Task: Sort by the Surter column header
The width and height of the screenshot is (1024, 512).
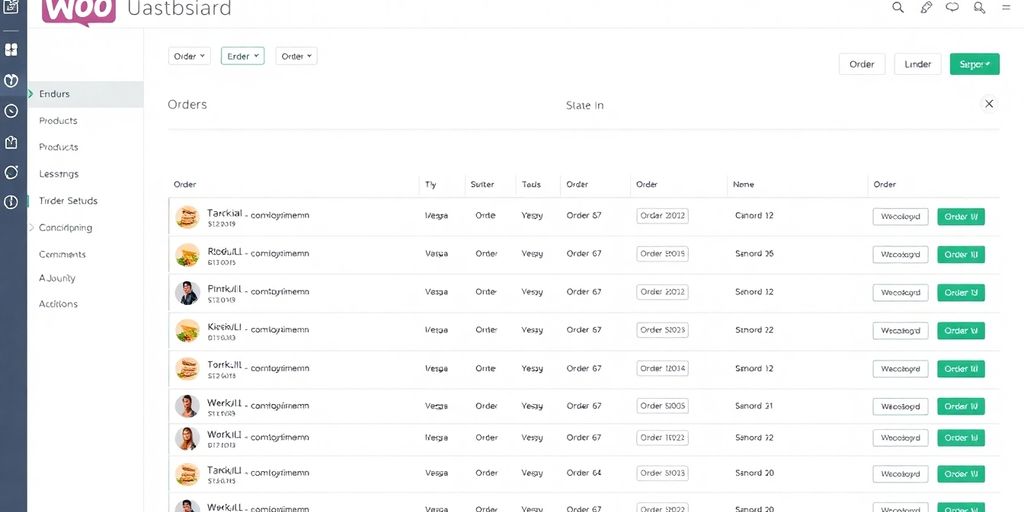Action: (x=482, y=185)
